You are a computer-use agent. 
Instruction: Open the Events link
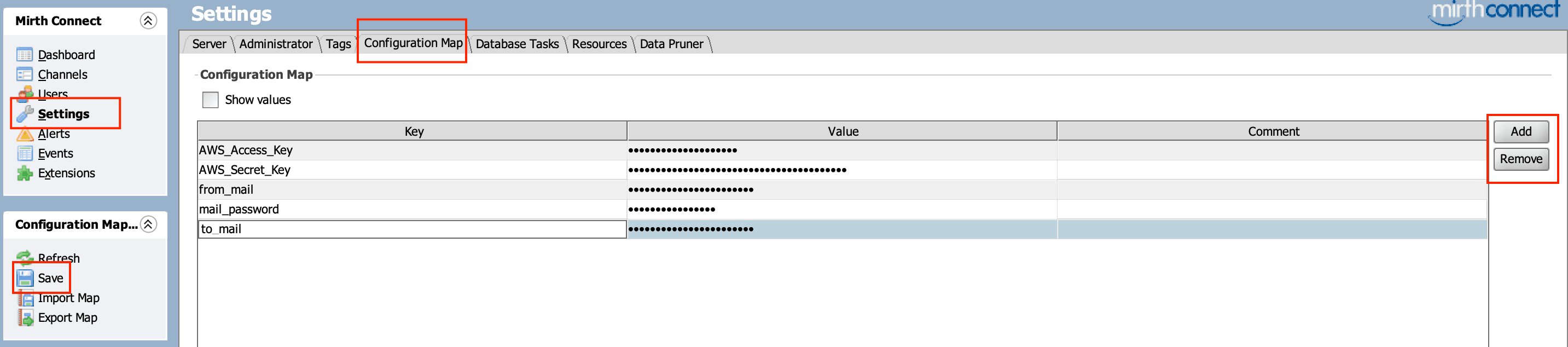point(55,153)
